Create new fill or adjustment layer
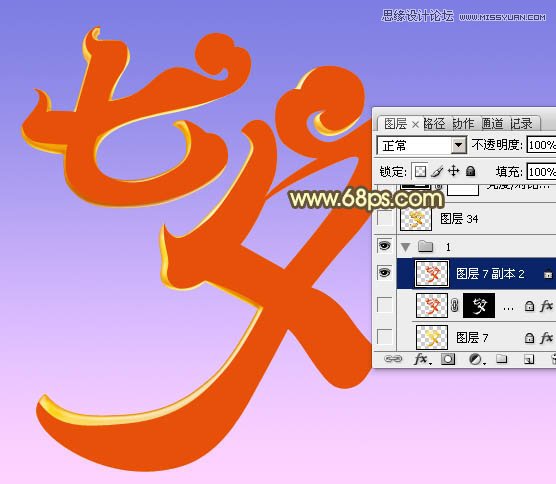556x484 pixels. 476,360
